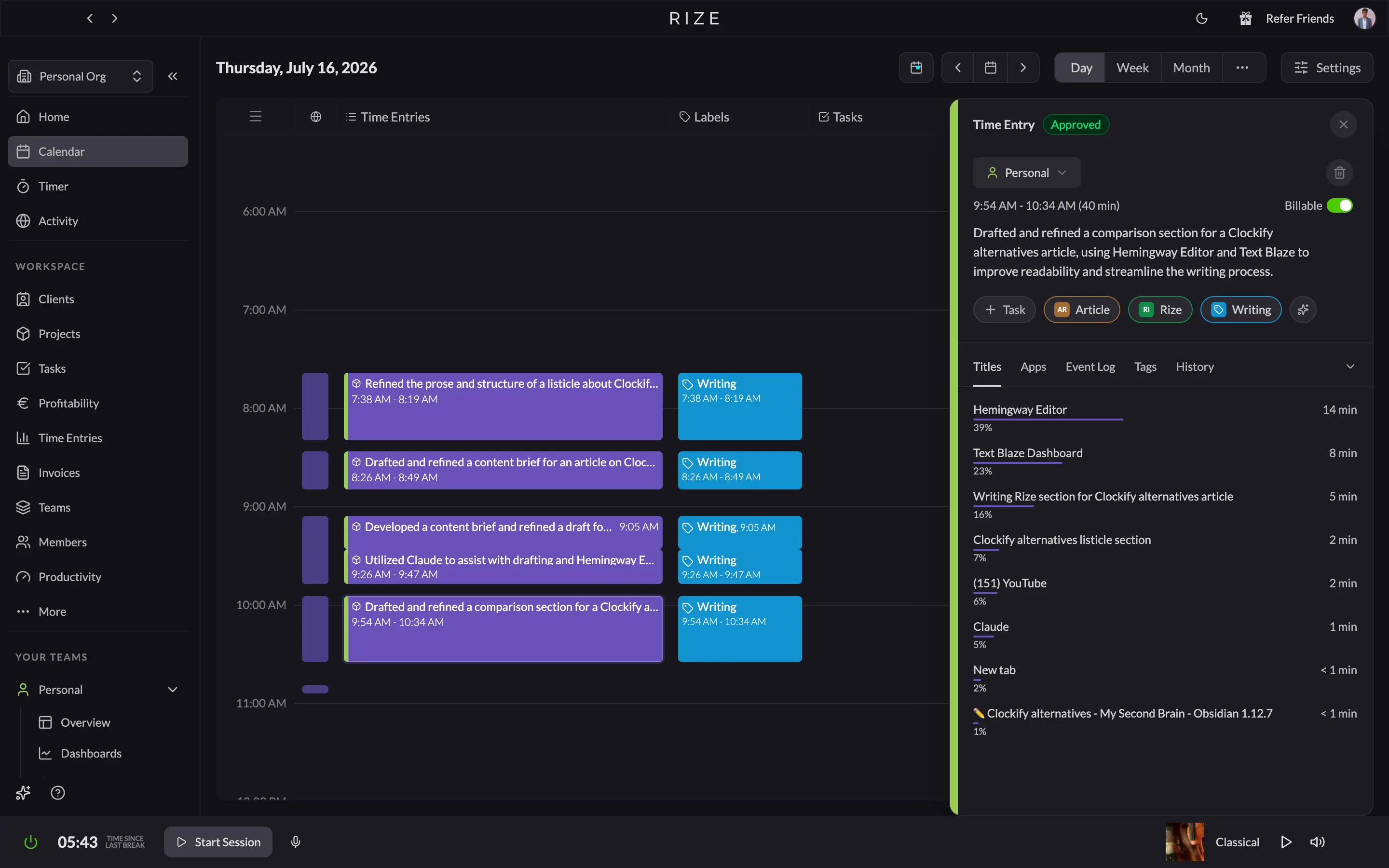This screenshot has width=1389, height=868.
Task: Open the 7:38 AM listicle time entry
Action: click(504, 407)
